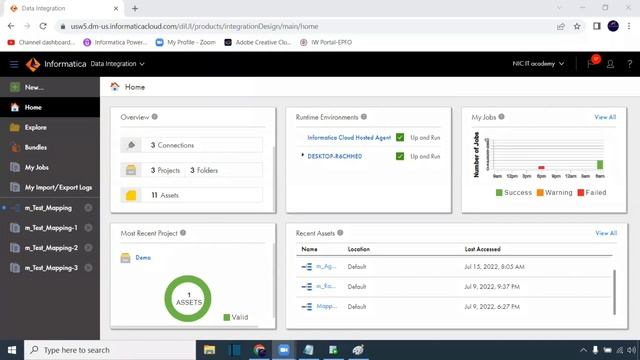Open the Informatica Cloud Hosted Agent link

click(349, 138)
